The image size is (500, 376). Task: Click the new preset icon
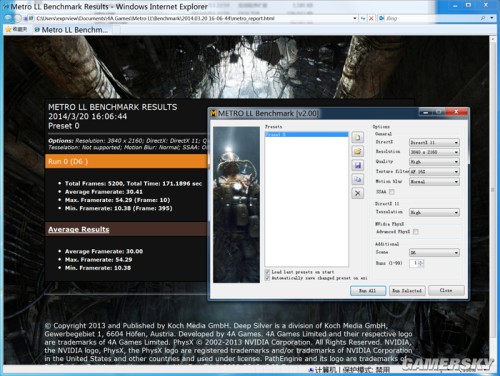coord(357,137)
